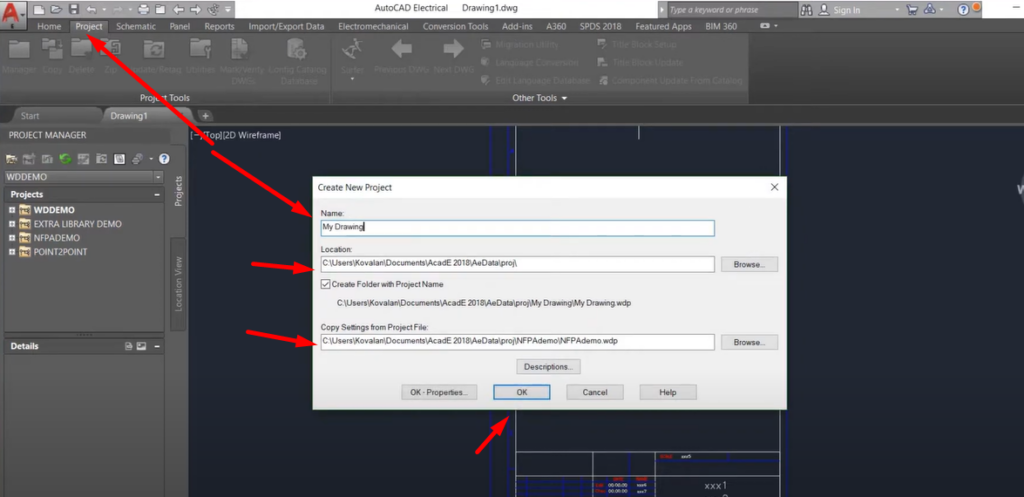Collapse the Details section with minus button

[x=157, y=346]
